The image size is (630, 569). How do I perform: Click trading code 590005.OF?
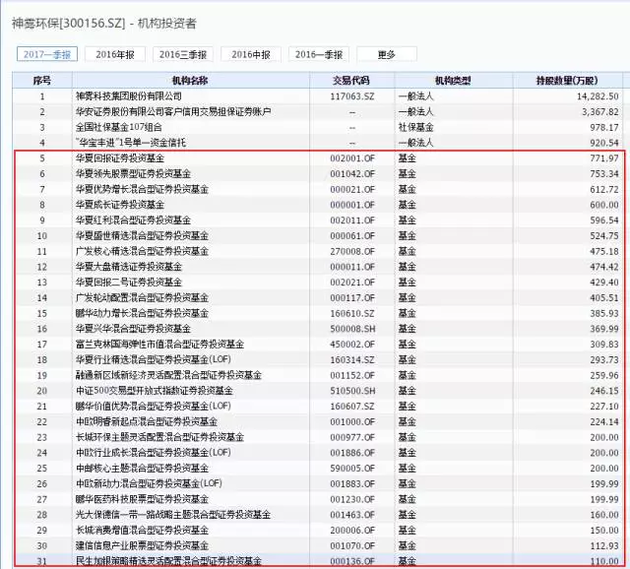click(352, 469)
